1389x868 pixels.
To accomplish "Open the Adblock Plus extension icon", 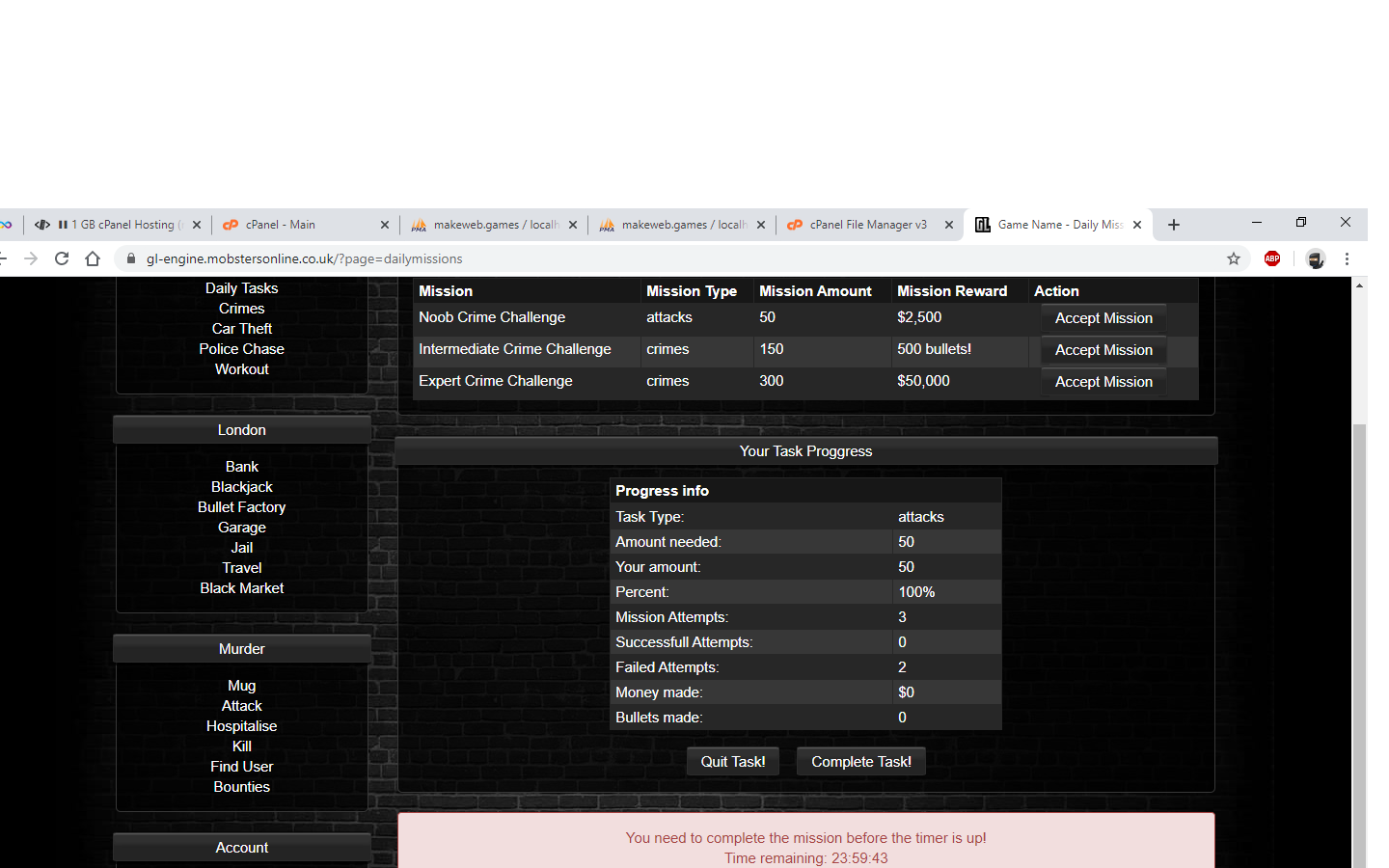I will 1272,258.
